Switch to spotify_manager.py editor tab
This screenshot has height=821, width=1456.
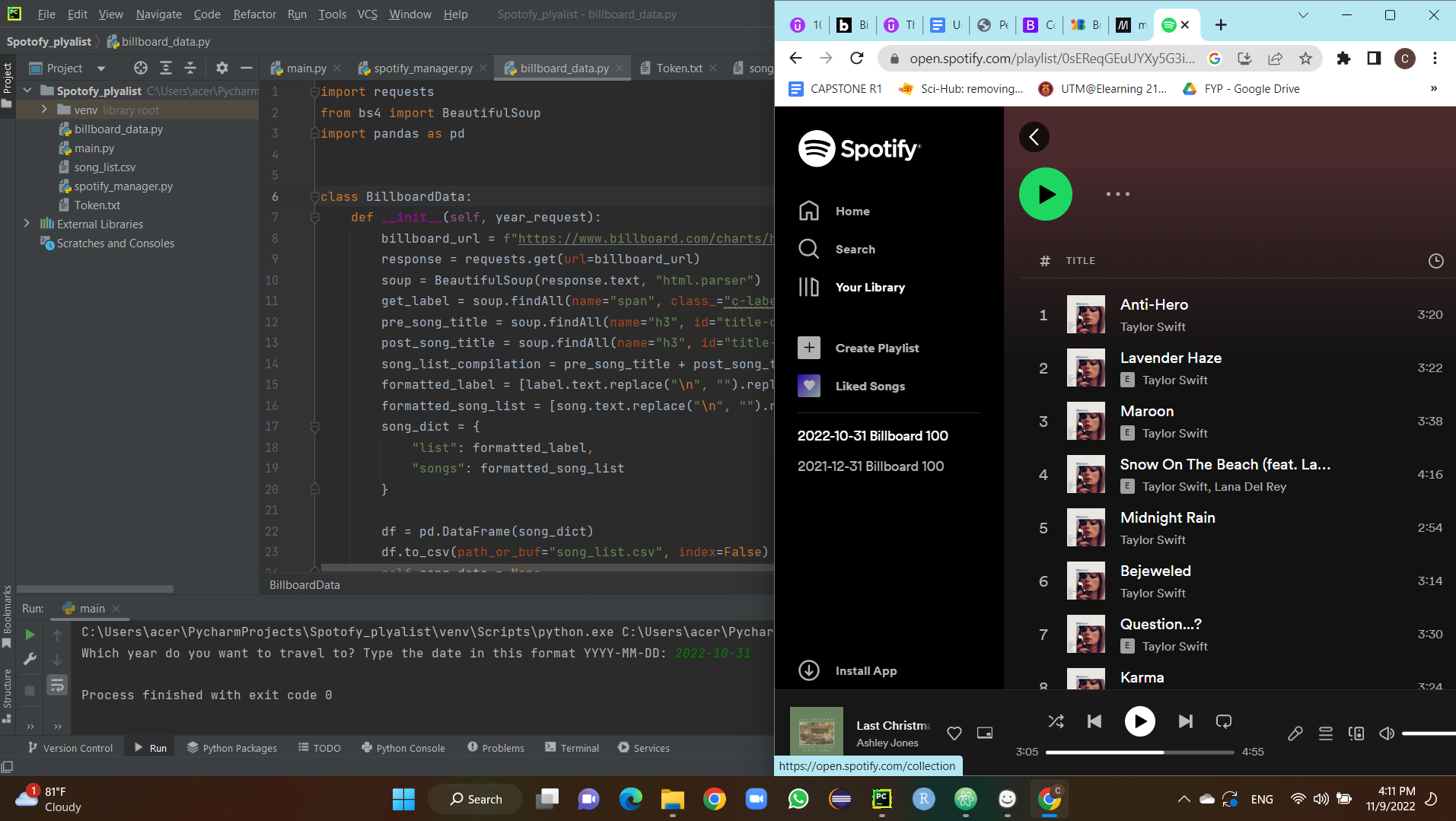422,68
